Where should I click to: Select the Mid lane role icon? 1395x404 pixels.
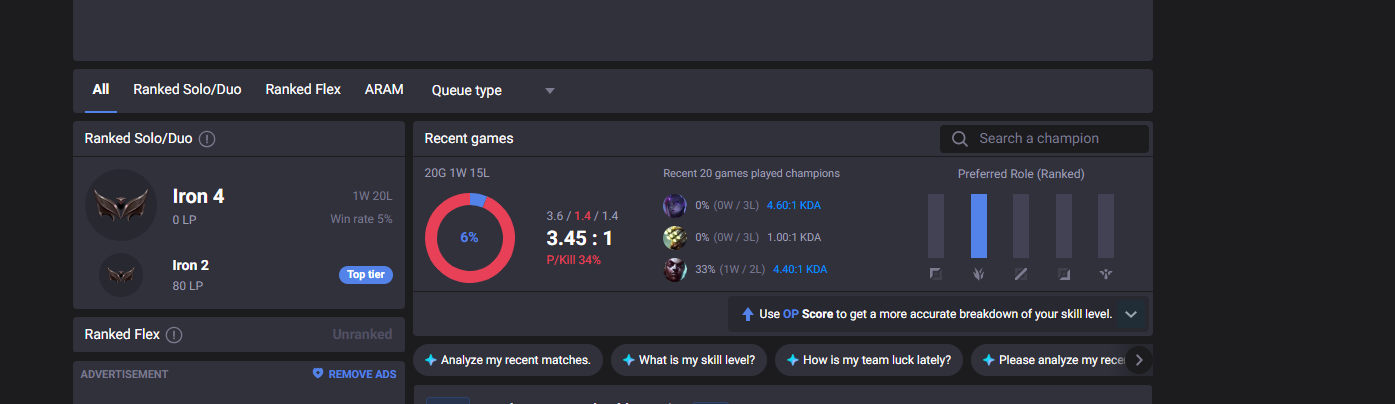(x=1021, y=274)
